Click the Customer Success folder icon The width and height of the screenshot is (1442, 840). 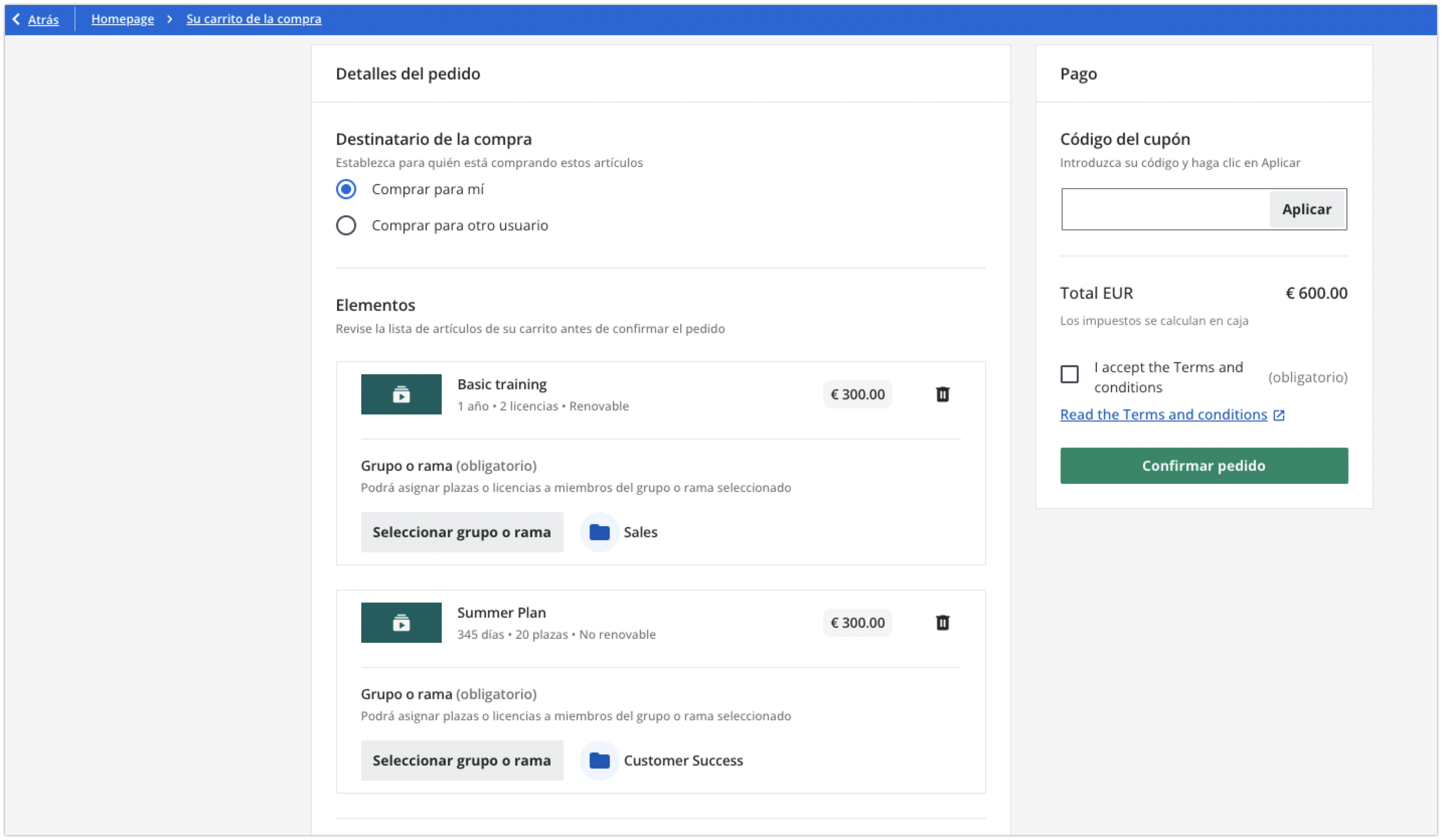(x=599, y=761)
